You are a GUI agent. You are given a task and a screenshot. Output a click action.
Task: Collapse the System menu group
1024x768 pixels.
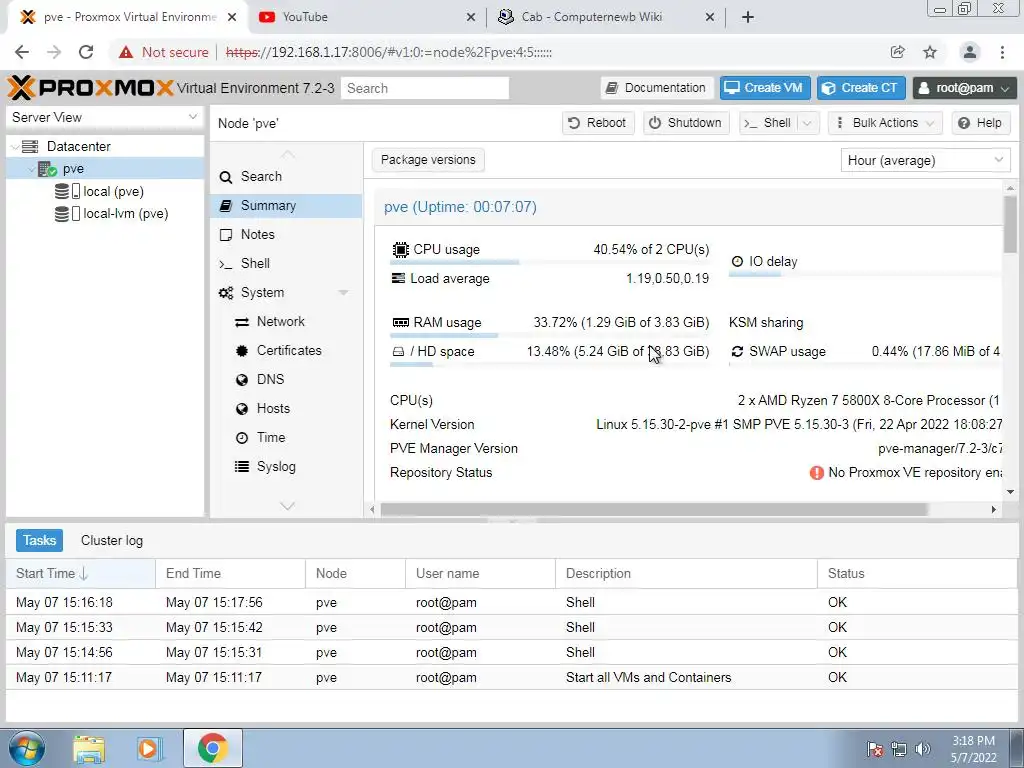pyautogui.click(x=344, y=293)
